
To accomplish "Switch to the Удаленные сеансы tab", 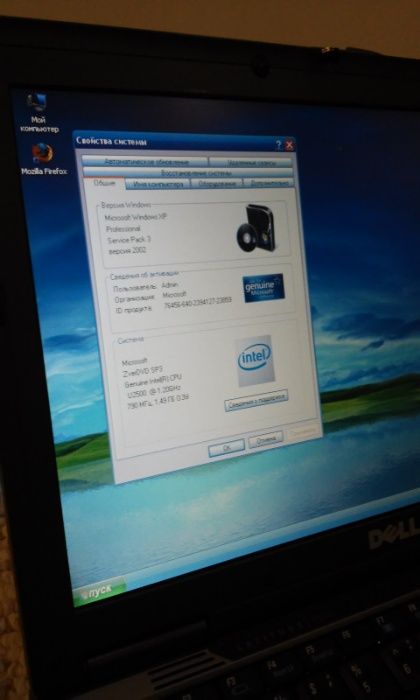I will (x=250, y=162).
